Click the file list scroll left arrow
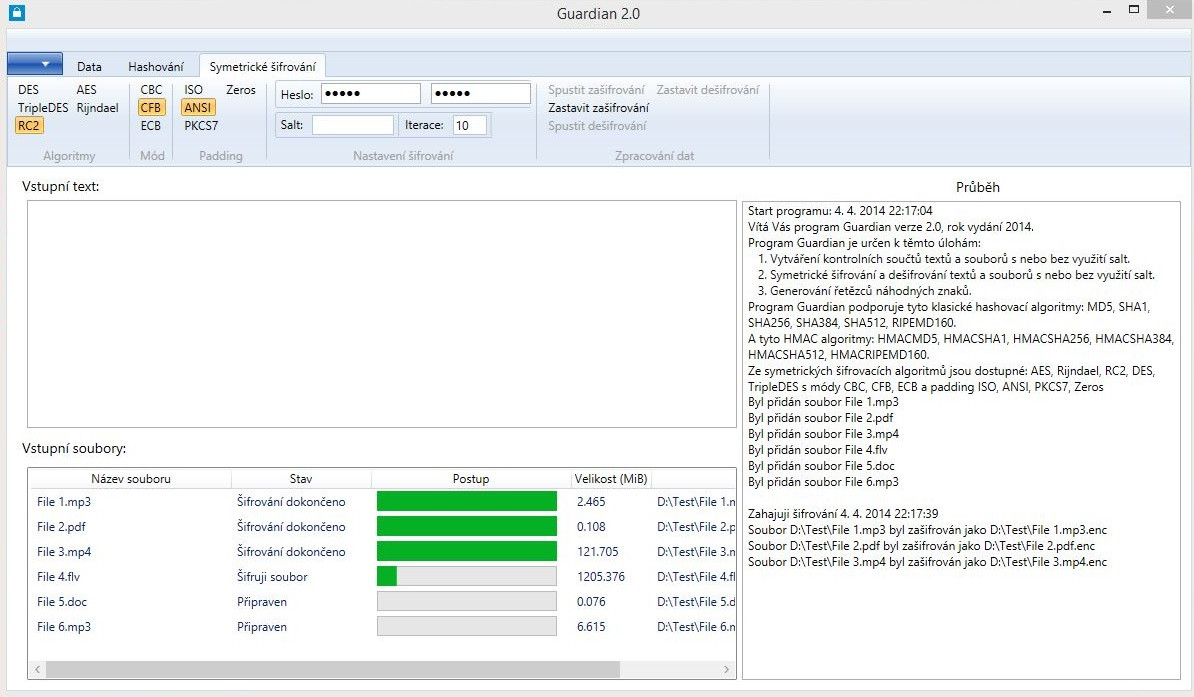1194x697 pixels. 37,670
